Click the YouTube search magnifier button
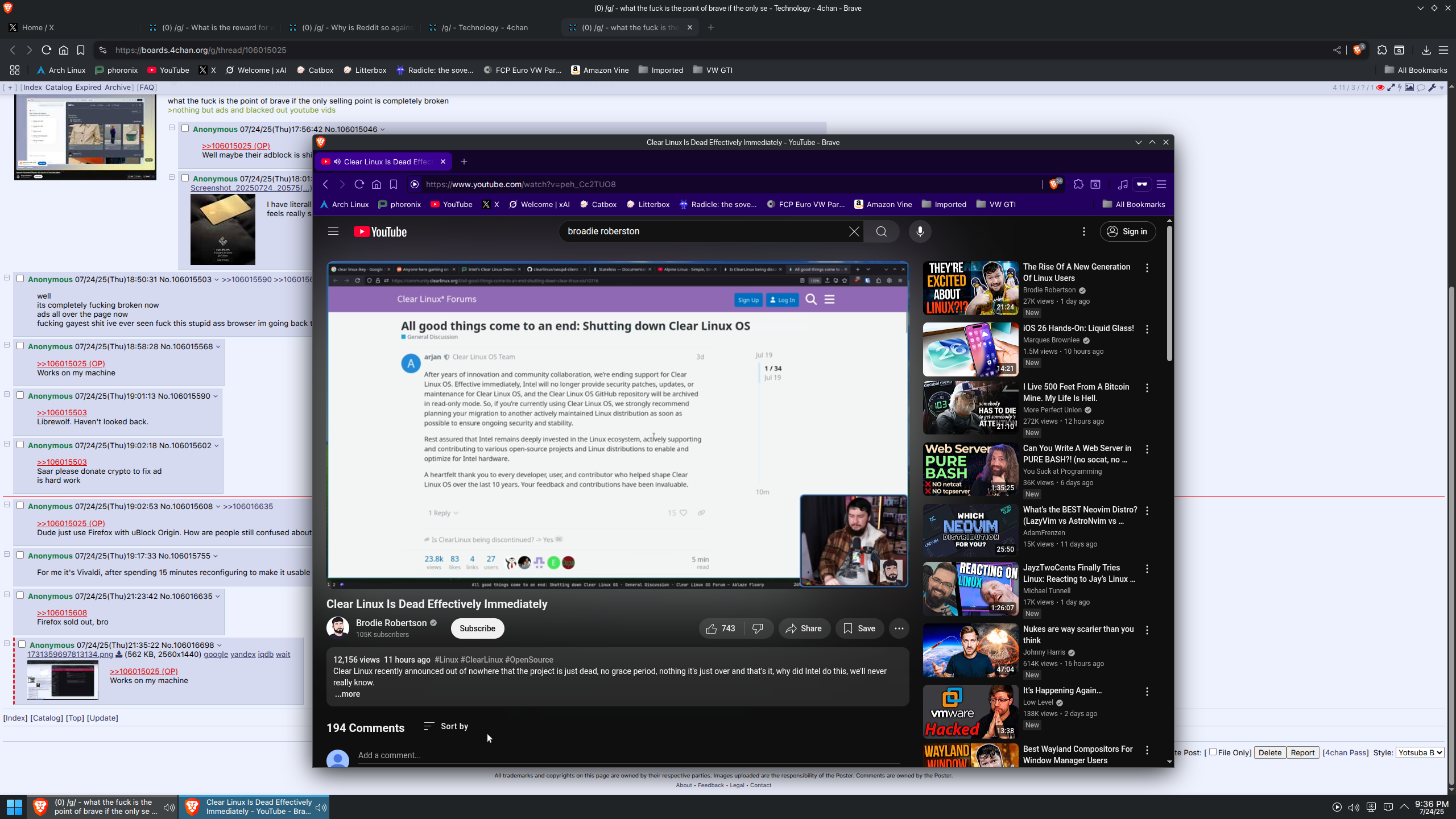 (882, 231)
